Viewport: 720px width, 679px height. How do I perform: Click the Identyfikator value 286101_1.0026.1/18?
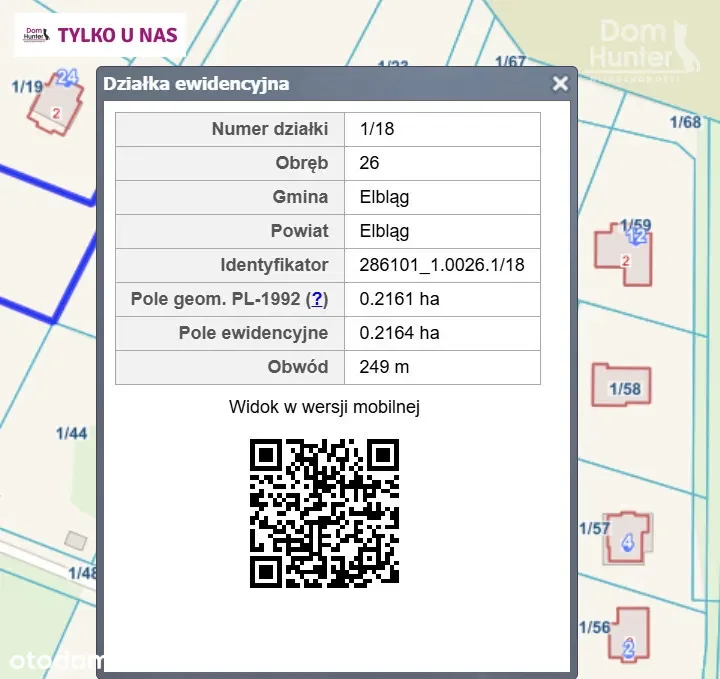(441, 265)
